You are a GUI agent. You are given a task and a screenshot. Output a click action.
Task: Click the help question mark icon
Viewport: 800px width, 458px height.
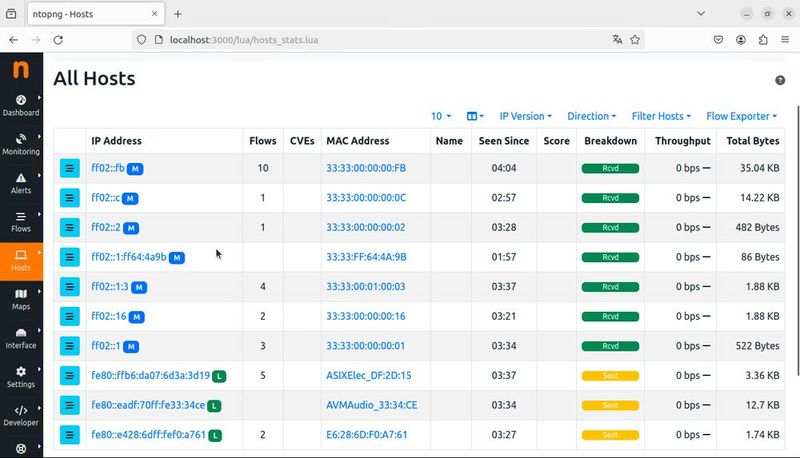click(780, 80)
